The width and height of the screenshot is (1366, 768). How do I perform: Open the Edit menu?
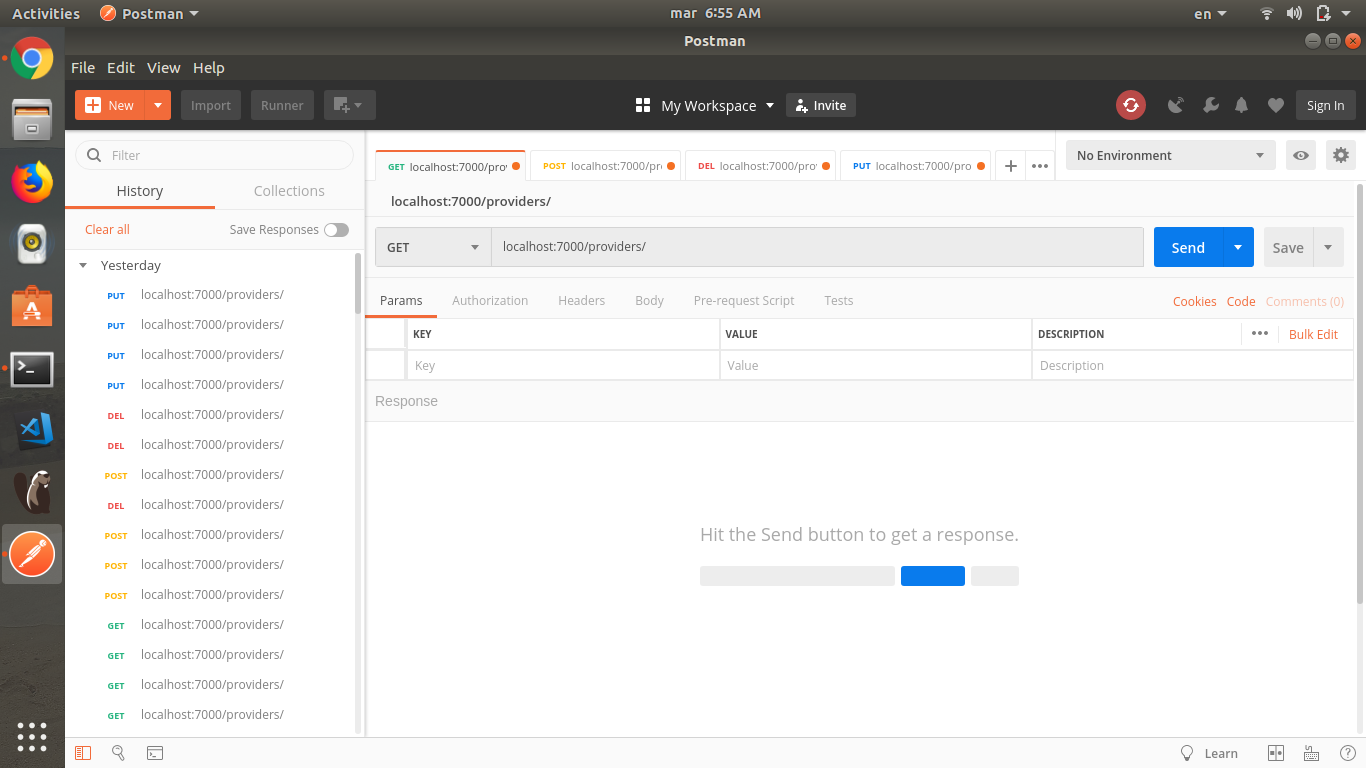point(121,68)
